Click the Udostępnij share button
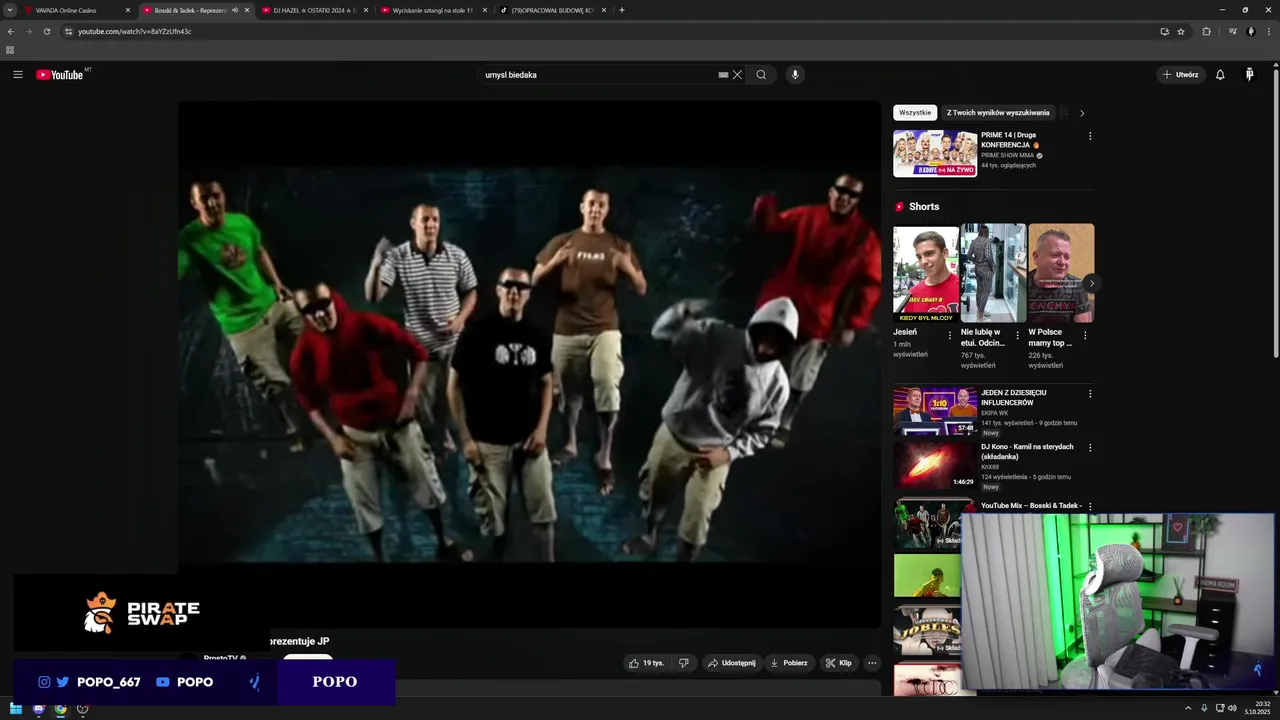 pyautogui.click(x=731, y=663)
